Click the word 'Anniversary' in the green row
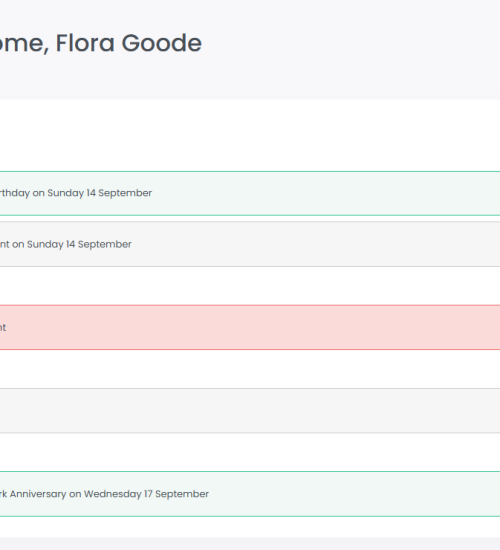This screenshot has width=500, height=550. [x=38, y=494]
